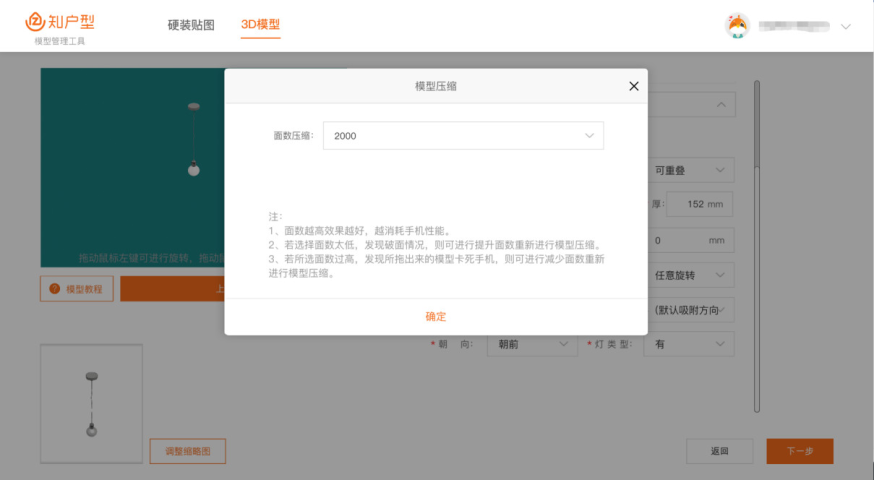
Task: Click the 下一步 next button
Action: click(799, 451)
